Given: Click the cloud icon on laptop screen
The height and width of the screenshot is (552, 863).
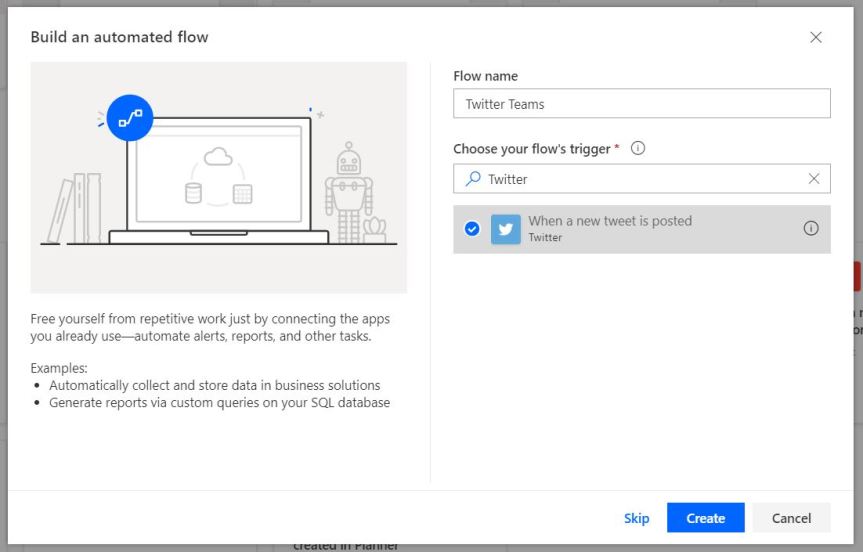Looking at the screenshot, I should (218, 157).
